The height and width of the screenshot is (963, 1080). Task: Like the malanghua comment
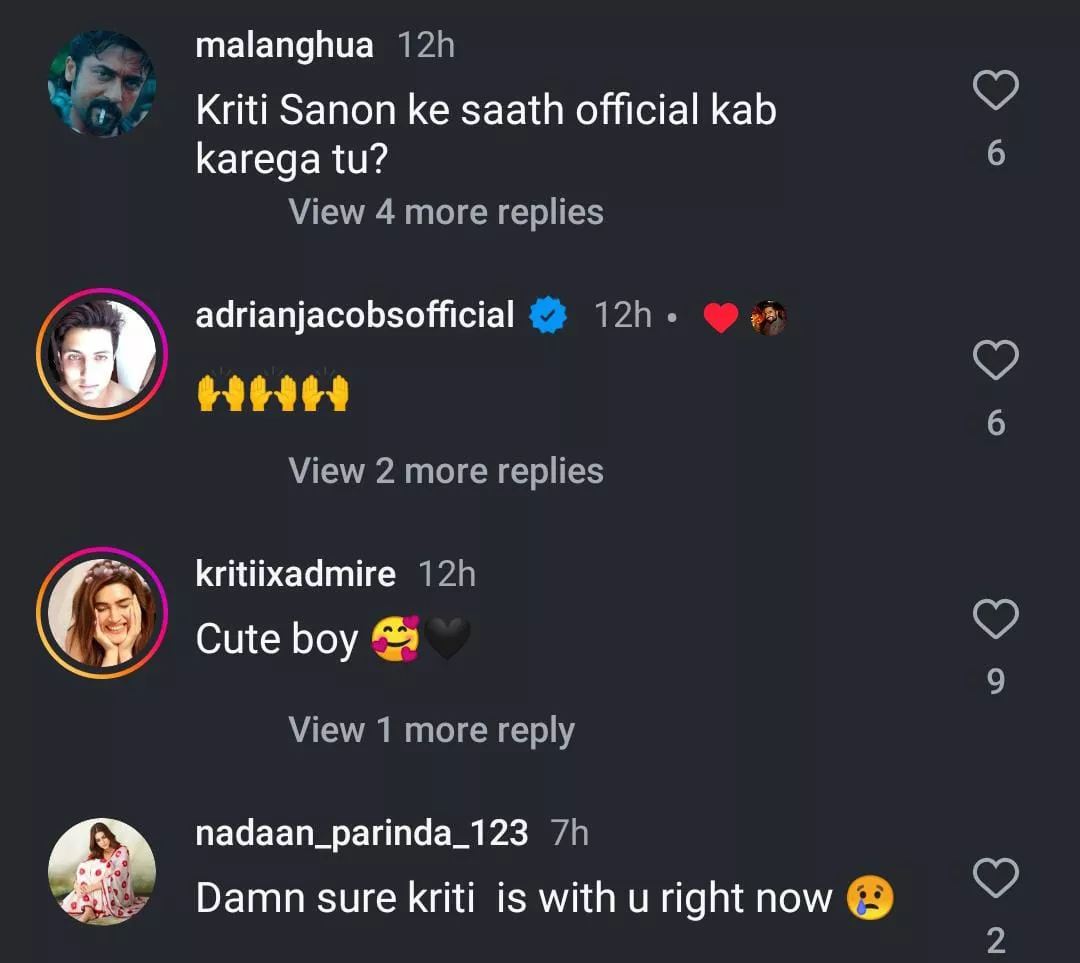[x=995, y=93]
